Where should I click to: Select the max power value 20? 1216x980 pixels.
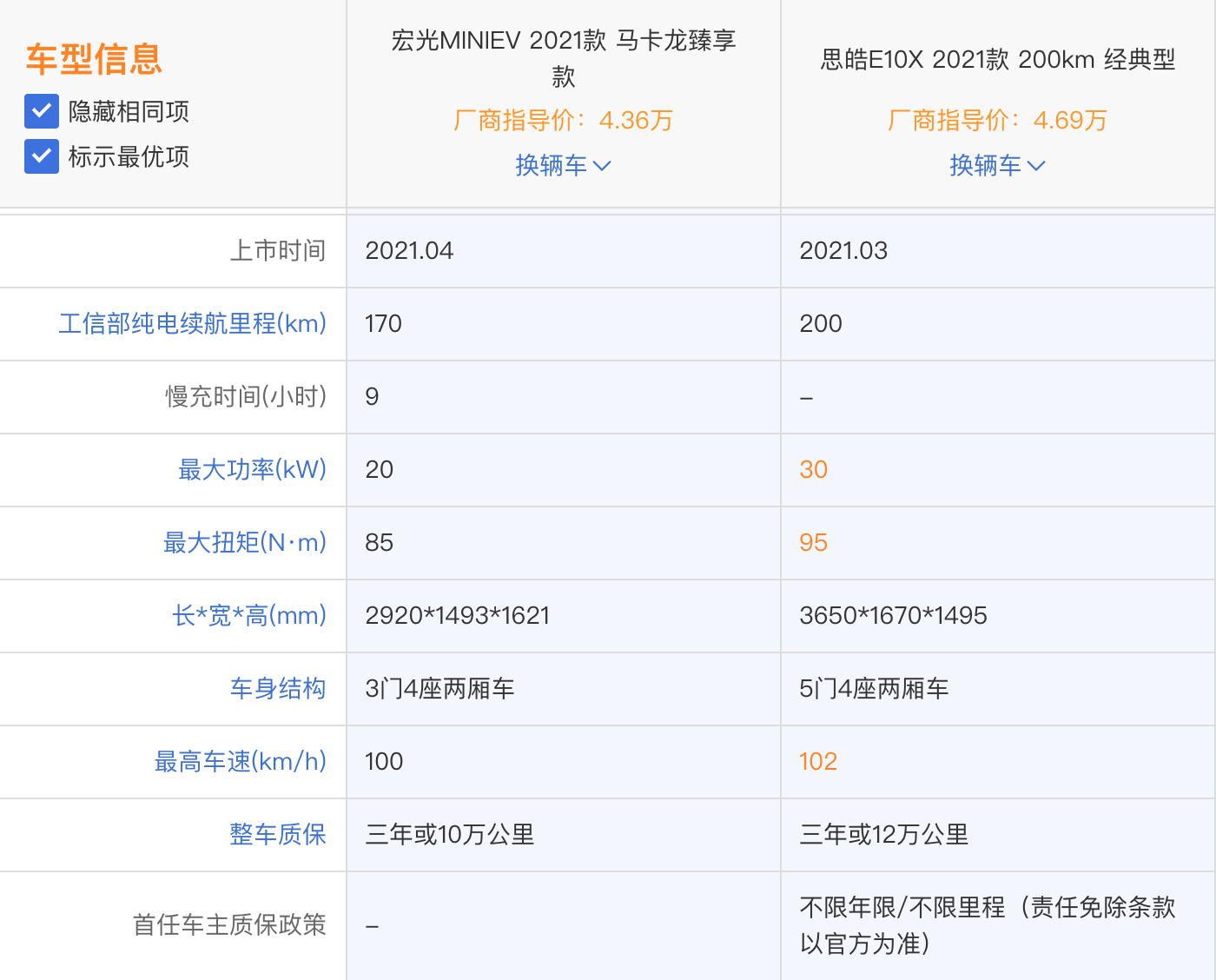pos(380,469)
